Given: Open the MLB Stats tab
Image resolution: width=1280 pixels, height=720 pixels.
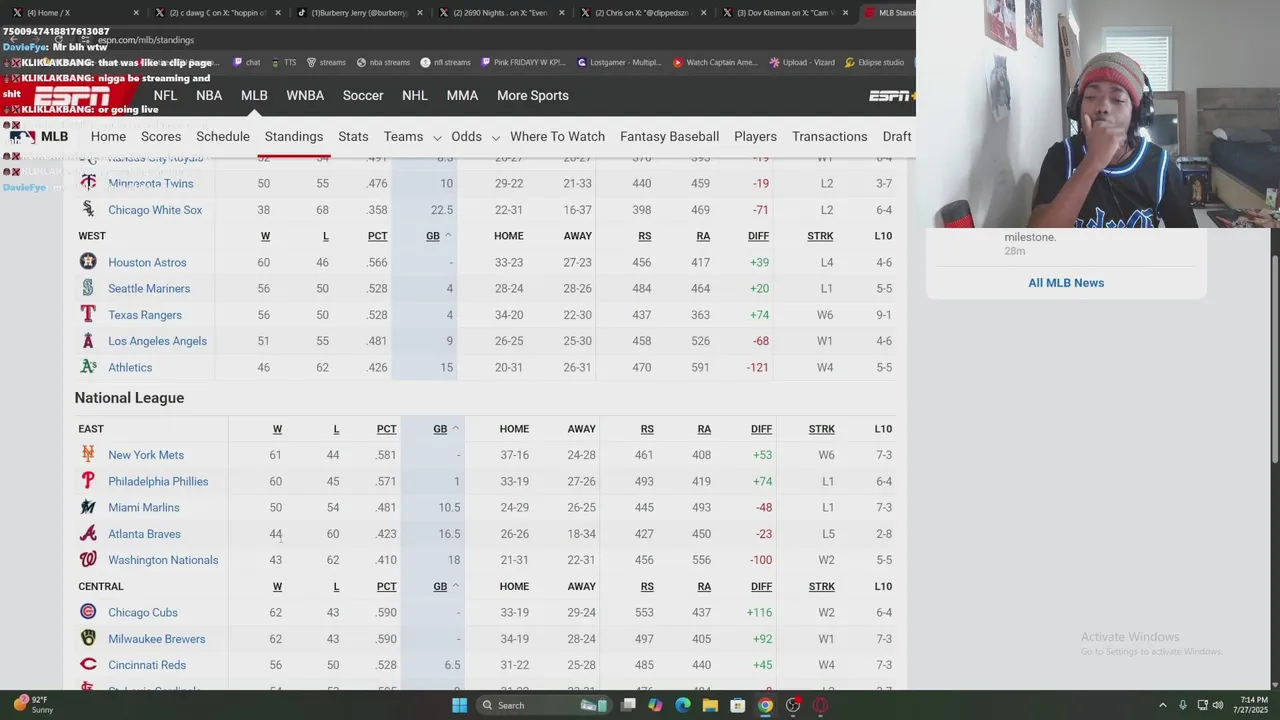Looking at the screenshot, I should [x=353, y=136].
